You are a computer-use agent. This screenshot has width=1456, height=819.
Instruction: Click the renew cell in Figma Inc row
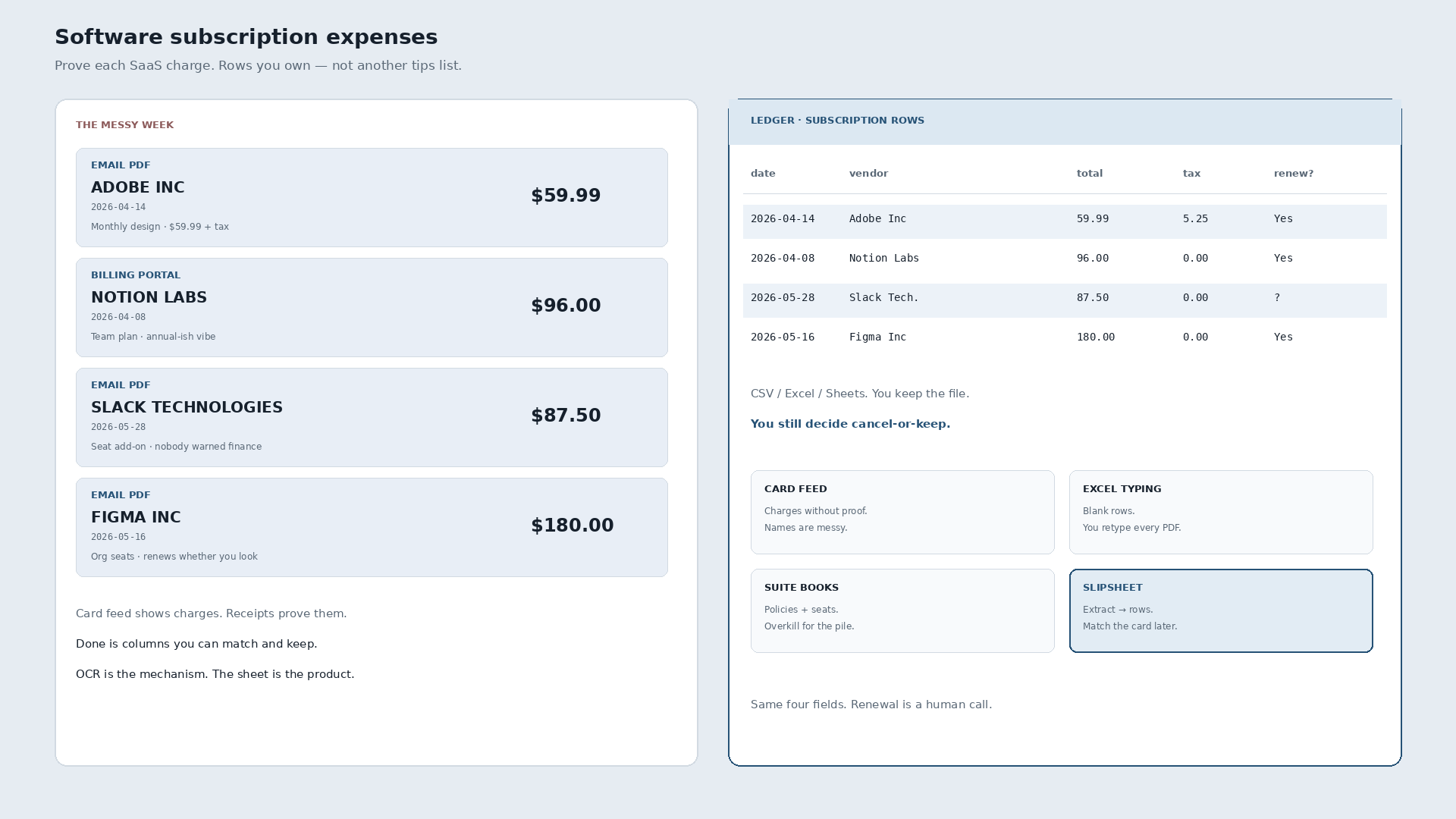point(1283,337)
